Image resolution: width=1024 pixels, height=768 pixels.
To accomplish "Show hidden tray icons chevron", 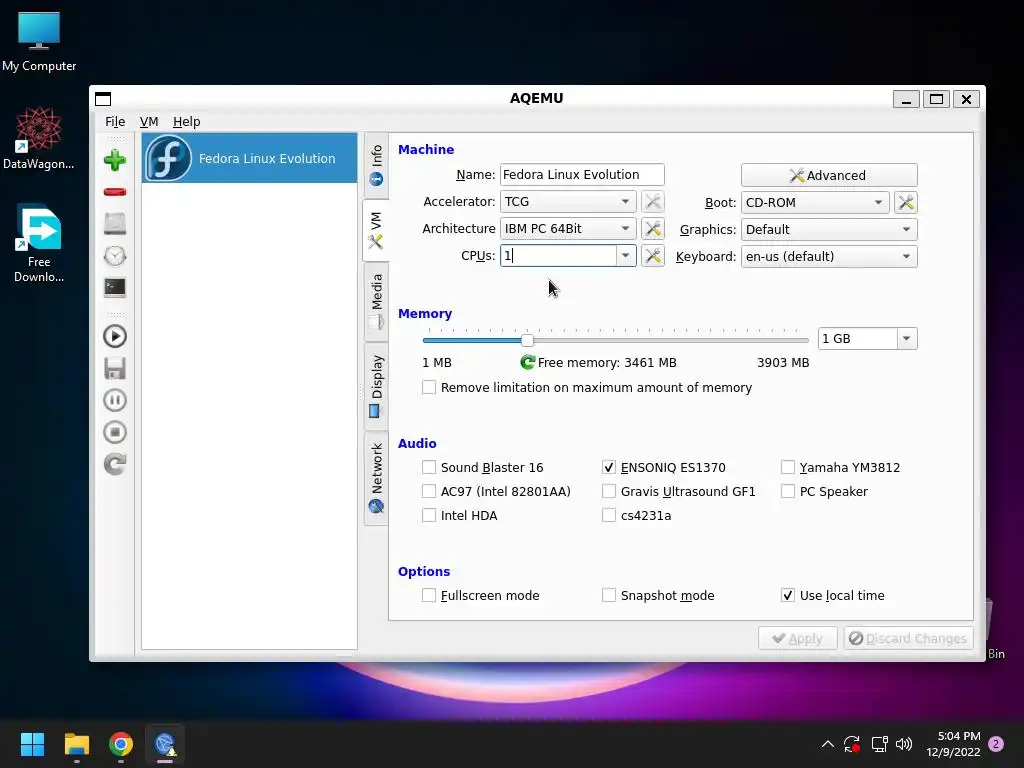I will tap(827, 744).
